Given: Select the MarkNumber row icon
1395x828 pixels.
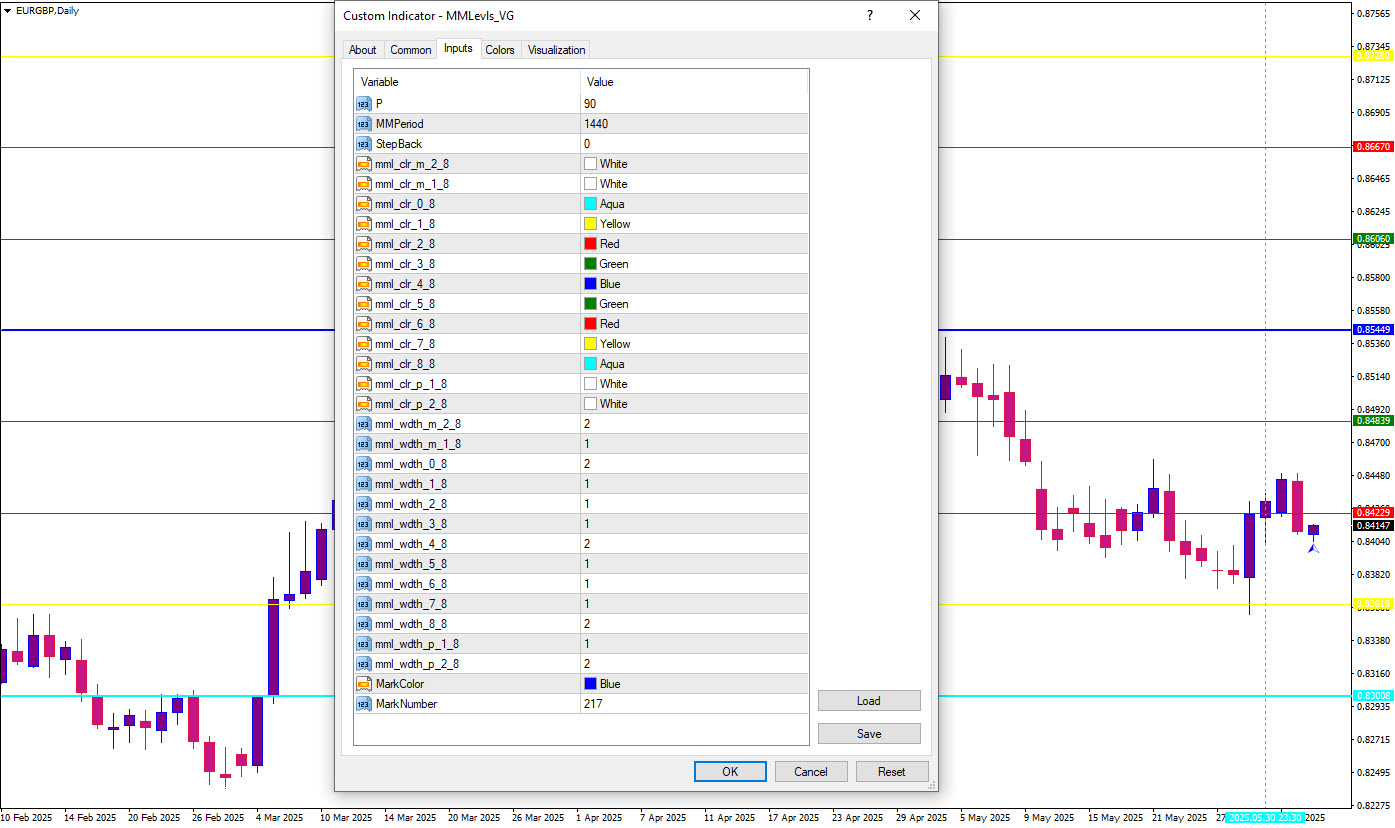Looking at the screenshot, I should click(364, 704).
